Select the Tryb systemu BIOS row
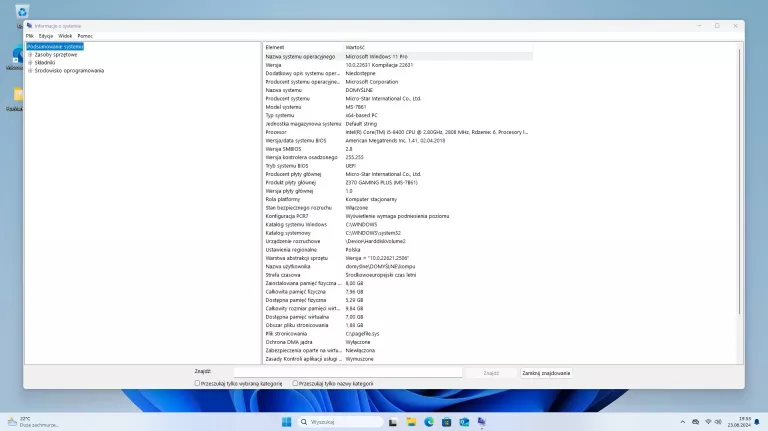Viewport: 768px width, 431px height. pos(398,166)
